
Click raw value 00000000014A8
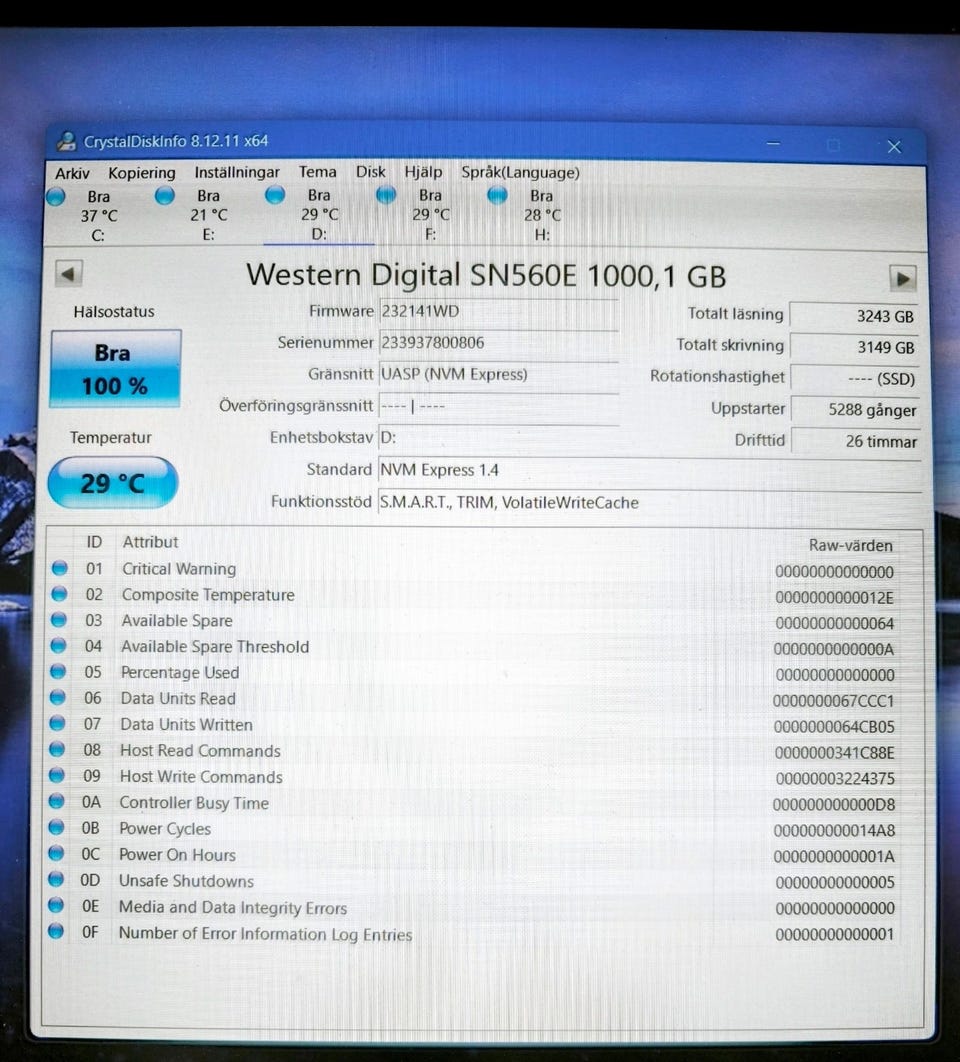[834, 830]
